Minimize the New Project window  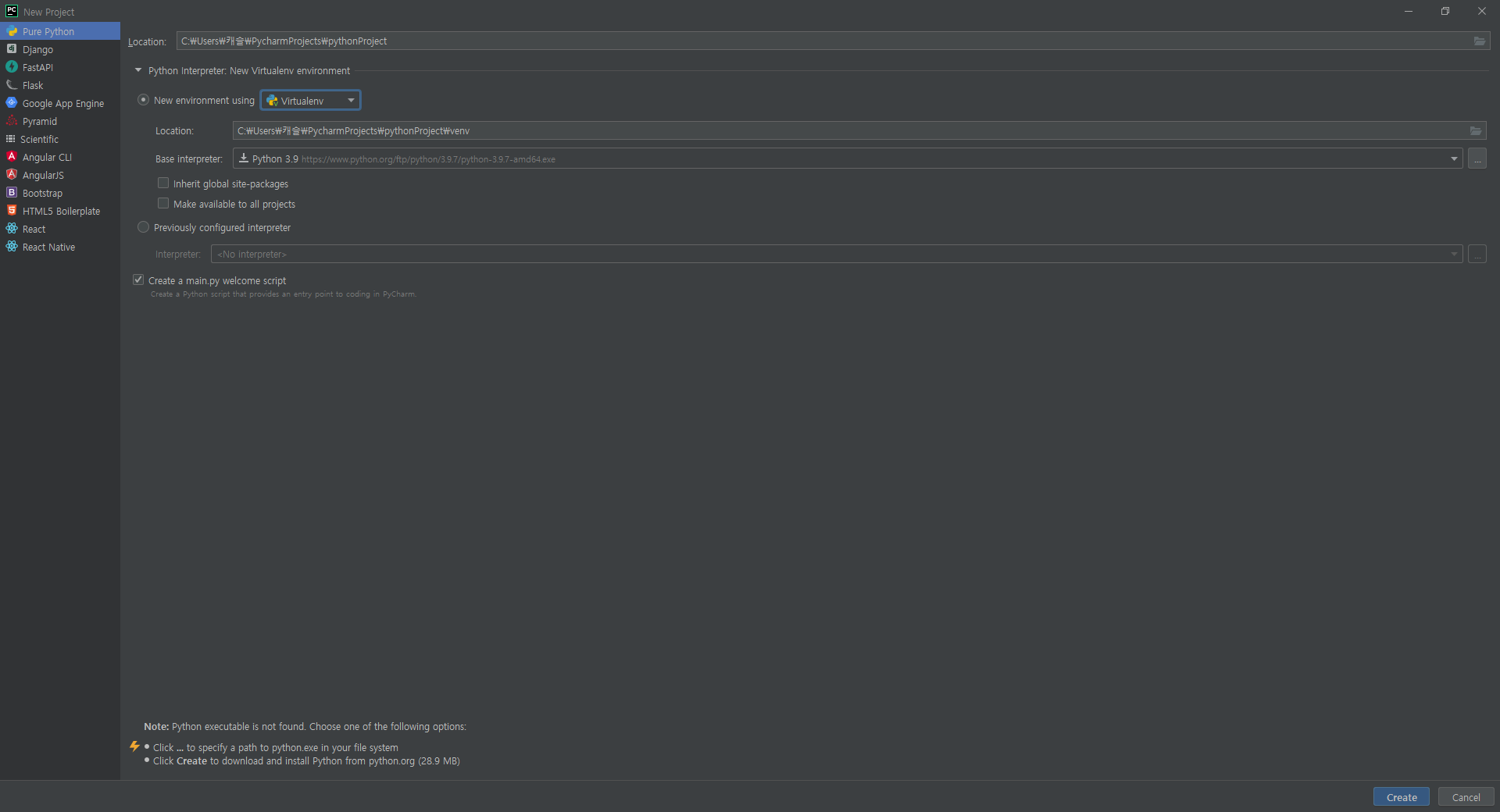pyautogui.click(x=1409, y=11)
